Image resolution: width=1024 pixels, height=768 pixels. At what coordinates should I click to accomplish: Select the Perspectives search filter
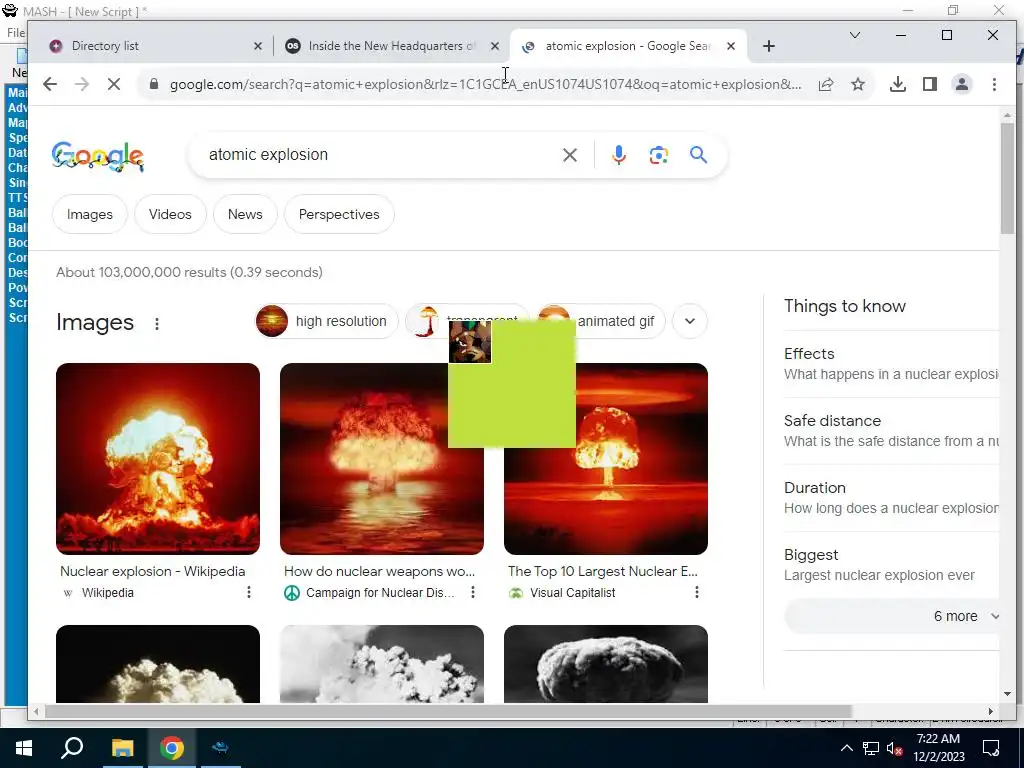tap(339, 214)
